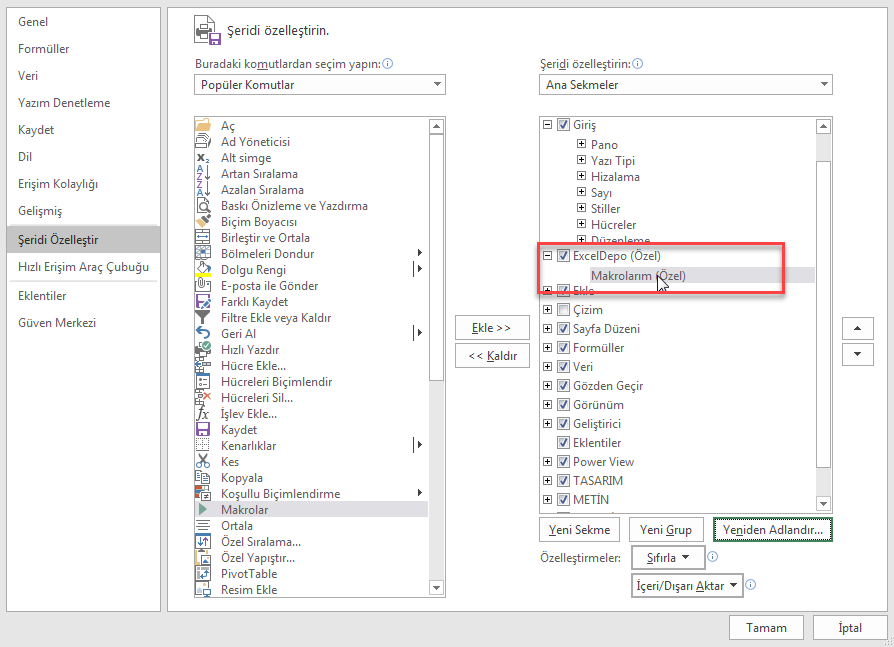Click the Yeni Grup button

click(665, 530)
